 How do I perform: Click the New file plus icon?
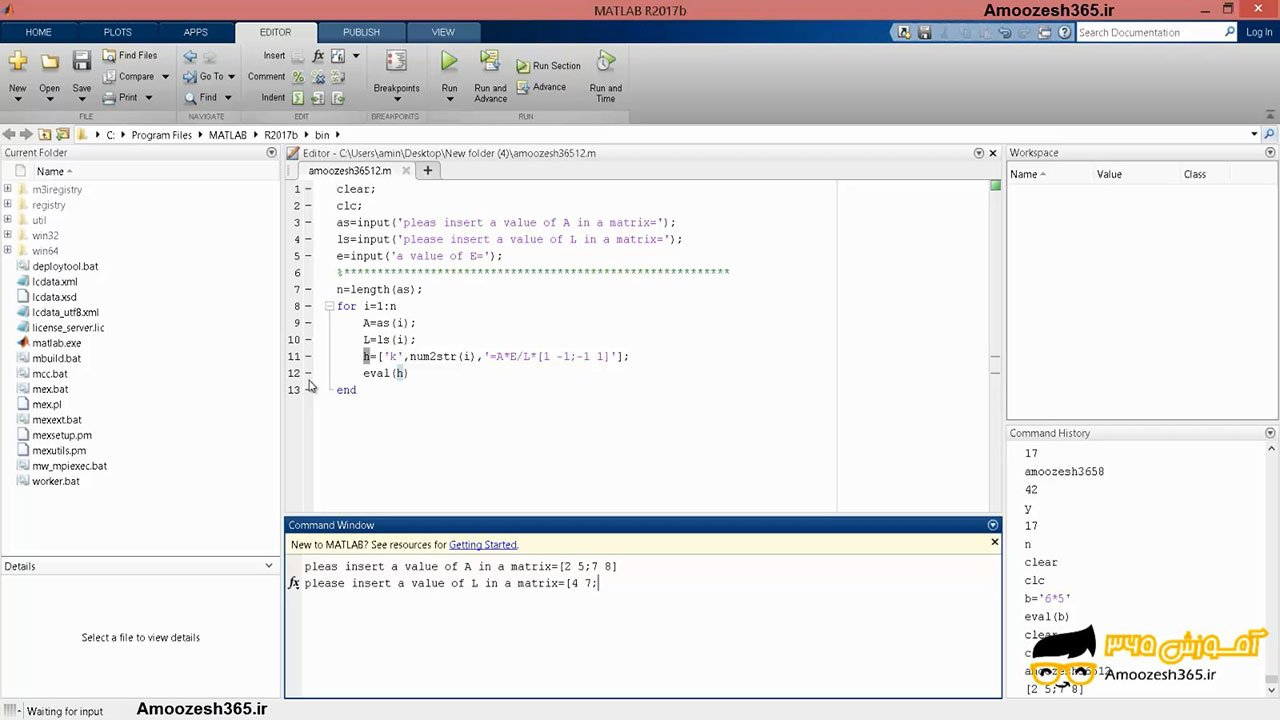click(17, 63)
